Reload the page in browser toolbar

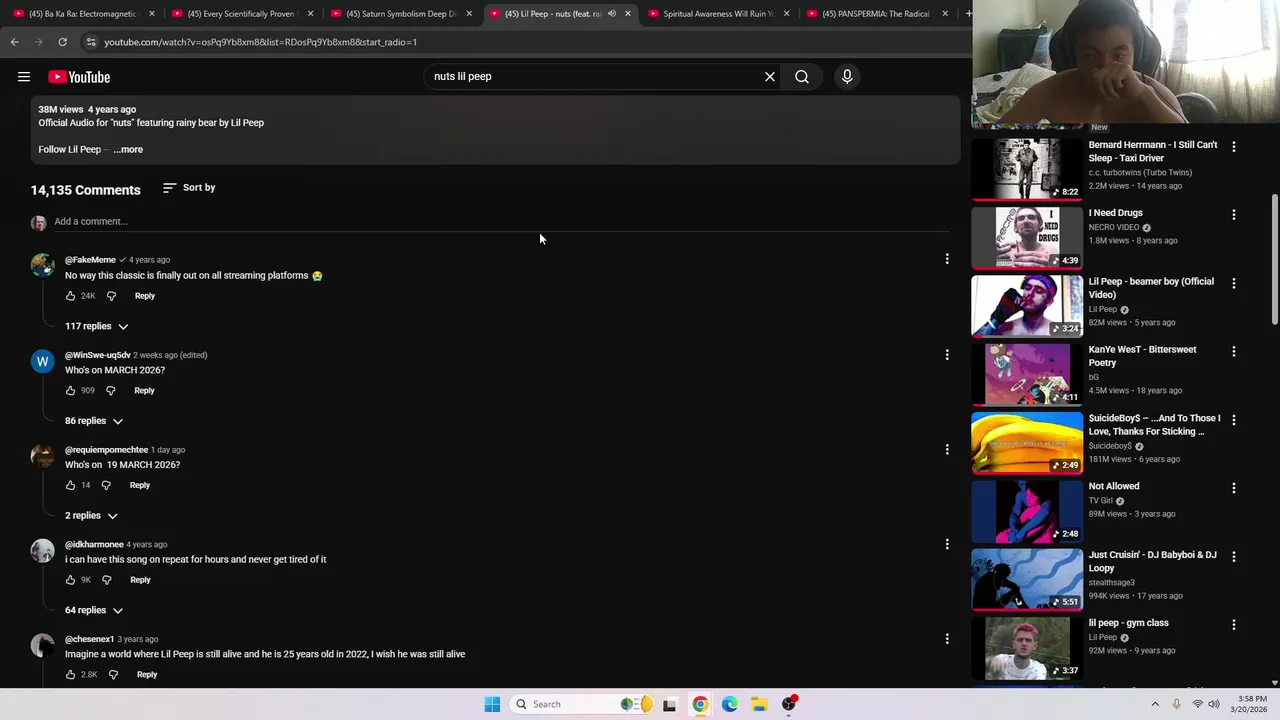(x=62, y=42)
